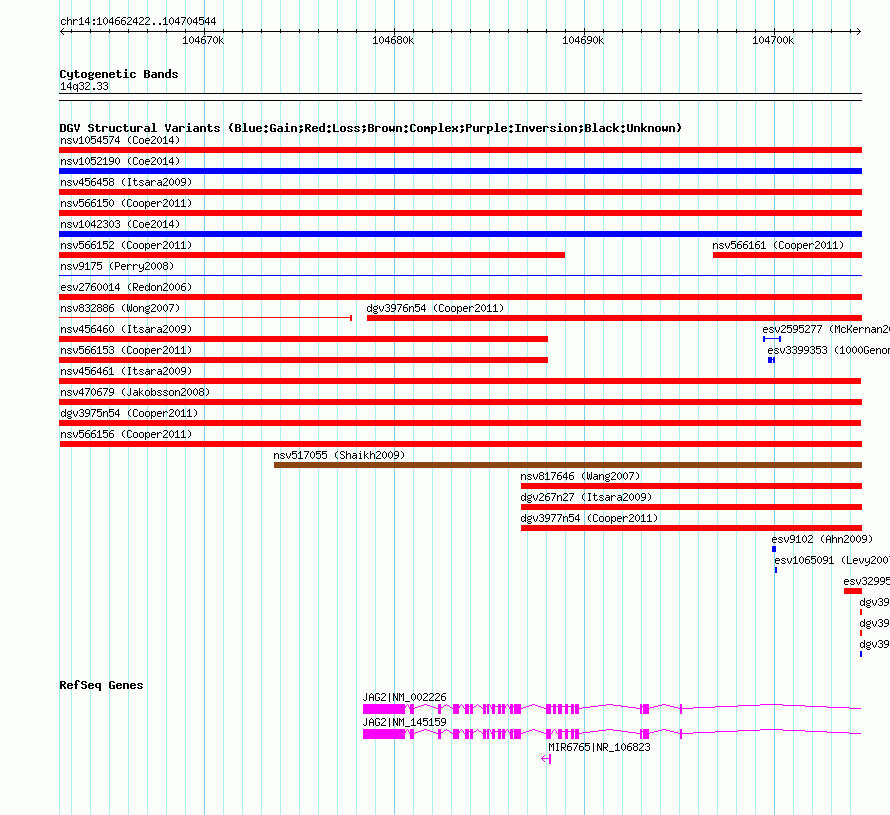Open the JAG2|NM_002226 gene label
Image resolution: width=890 pixels, height=815 pixels.
pyautogui.click(x=405, y=696)
